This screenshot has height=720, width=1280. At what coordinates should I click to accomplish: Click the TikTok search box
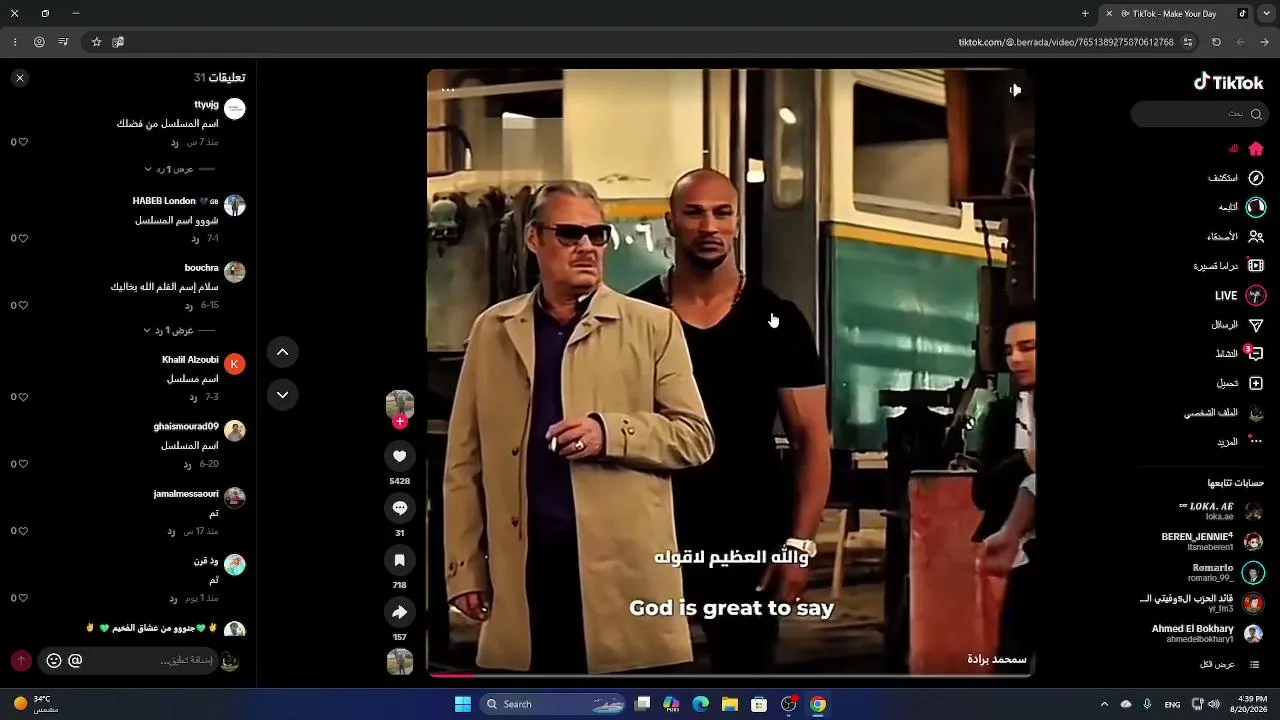(x=1198, y=114)
